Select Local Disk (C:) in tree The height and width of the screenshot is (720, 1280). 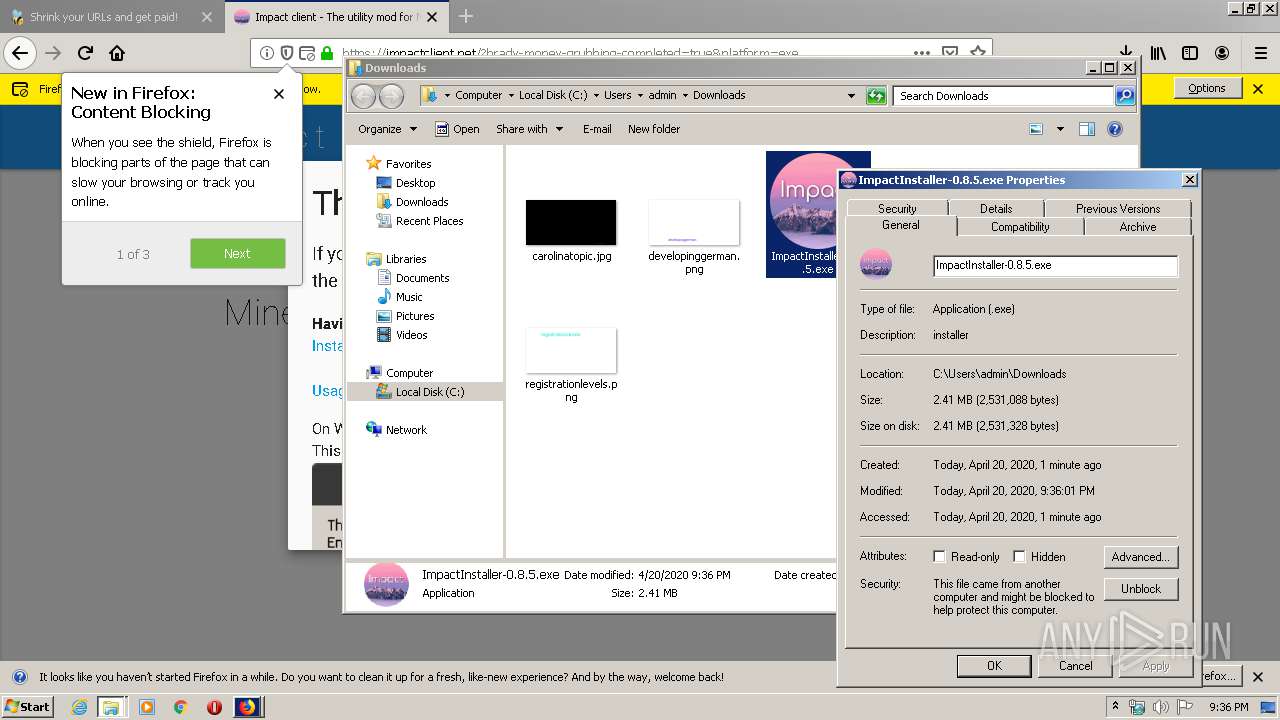pos(430,392)
